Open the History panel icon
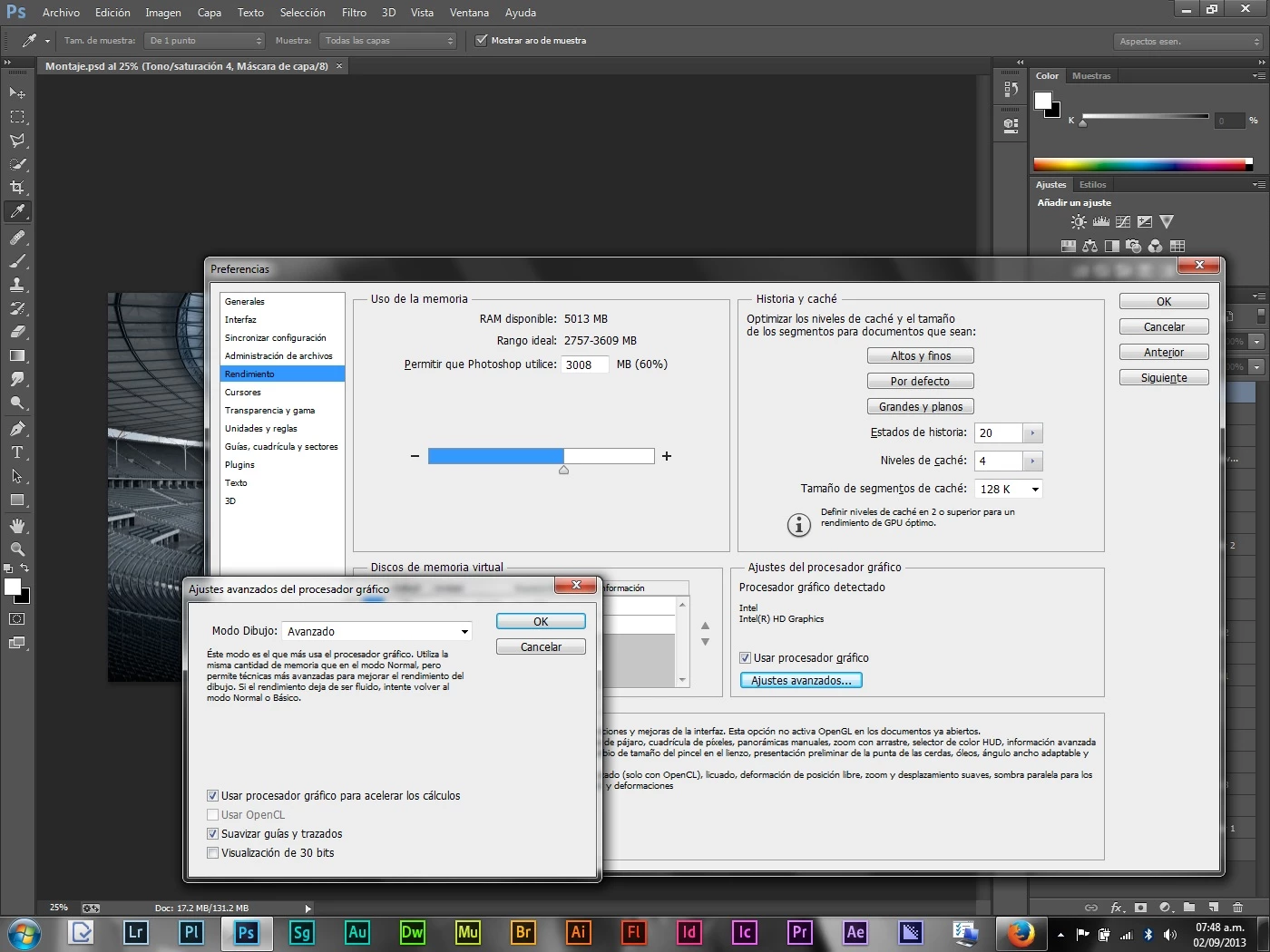The height and width of the screenshot is (952, 1270). tap(1011, 90)
